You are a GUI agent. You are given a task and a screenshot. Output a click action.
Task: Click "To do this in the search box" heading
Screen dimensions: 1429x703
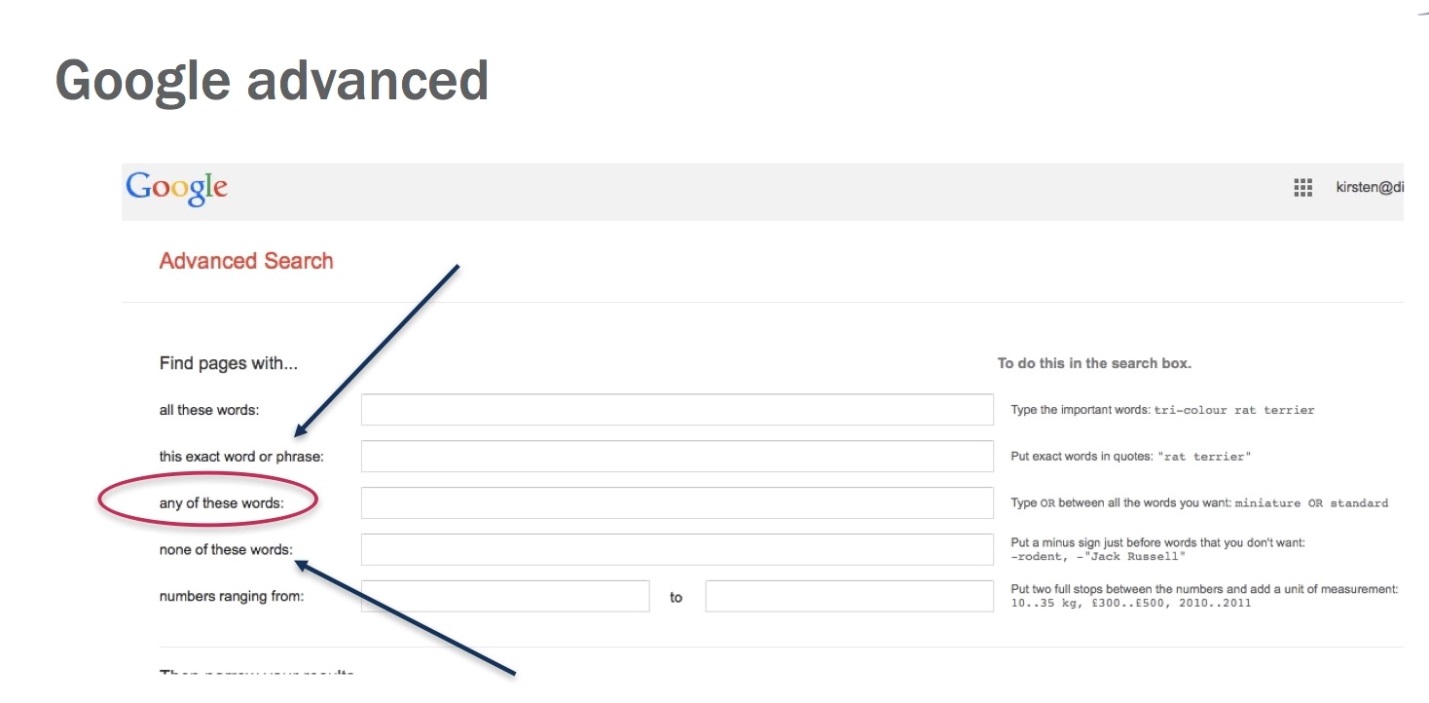1094,364
